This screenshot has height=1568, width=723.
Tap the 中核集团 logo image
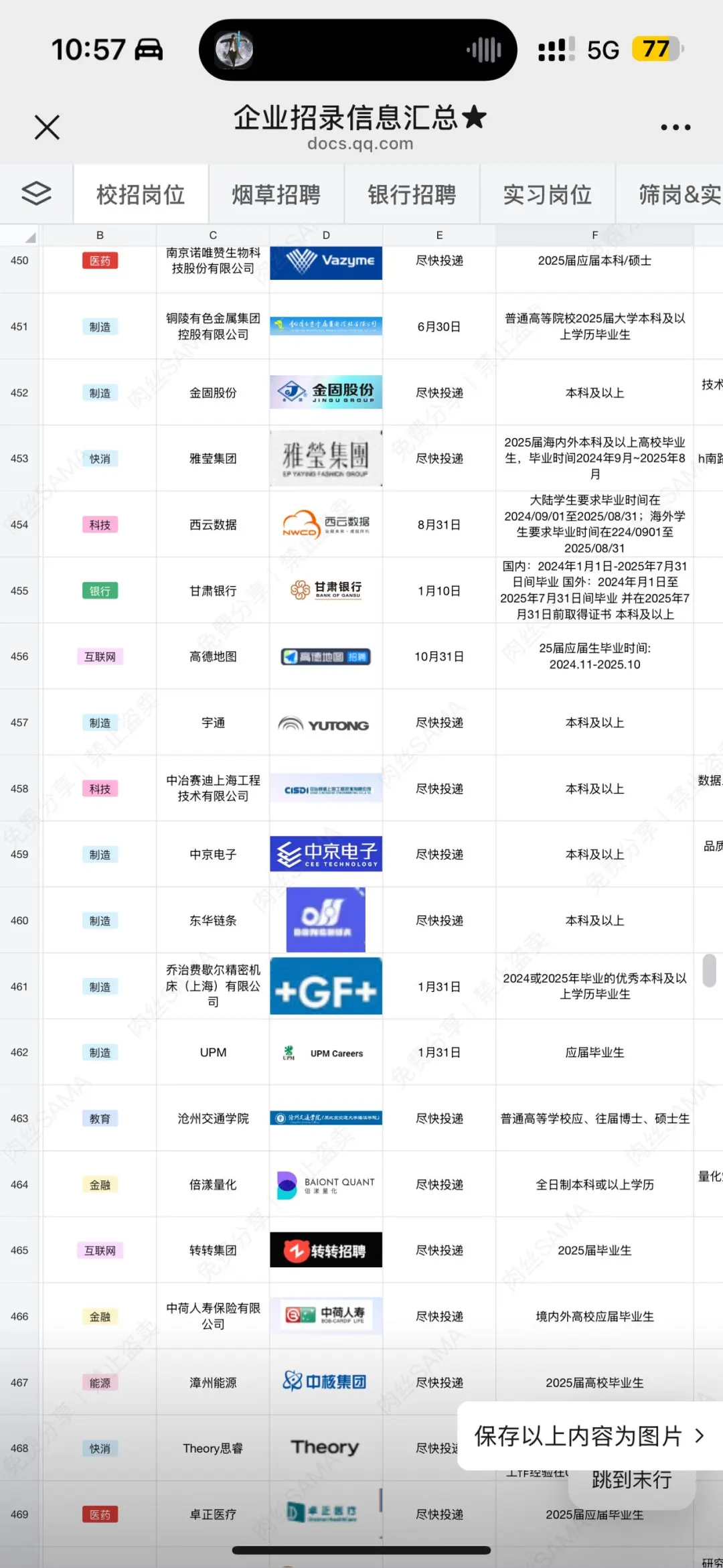(325, 1381)
